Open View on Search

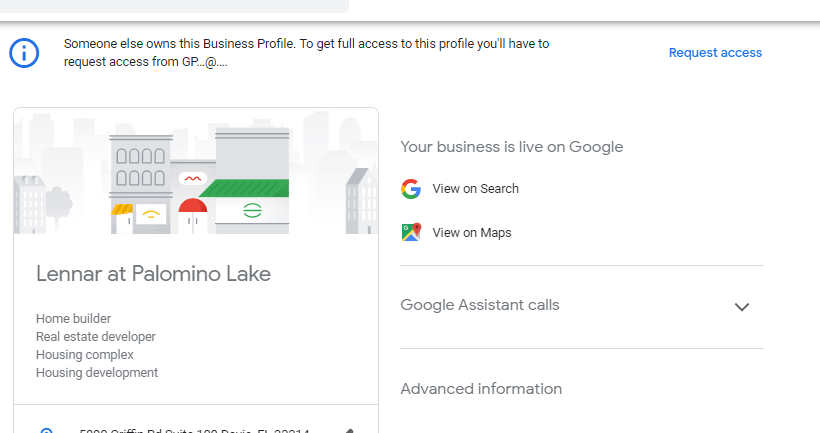(x=475, y=189)
